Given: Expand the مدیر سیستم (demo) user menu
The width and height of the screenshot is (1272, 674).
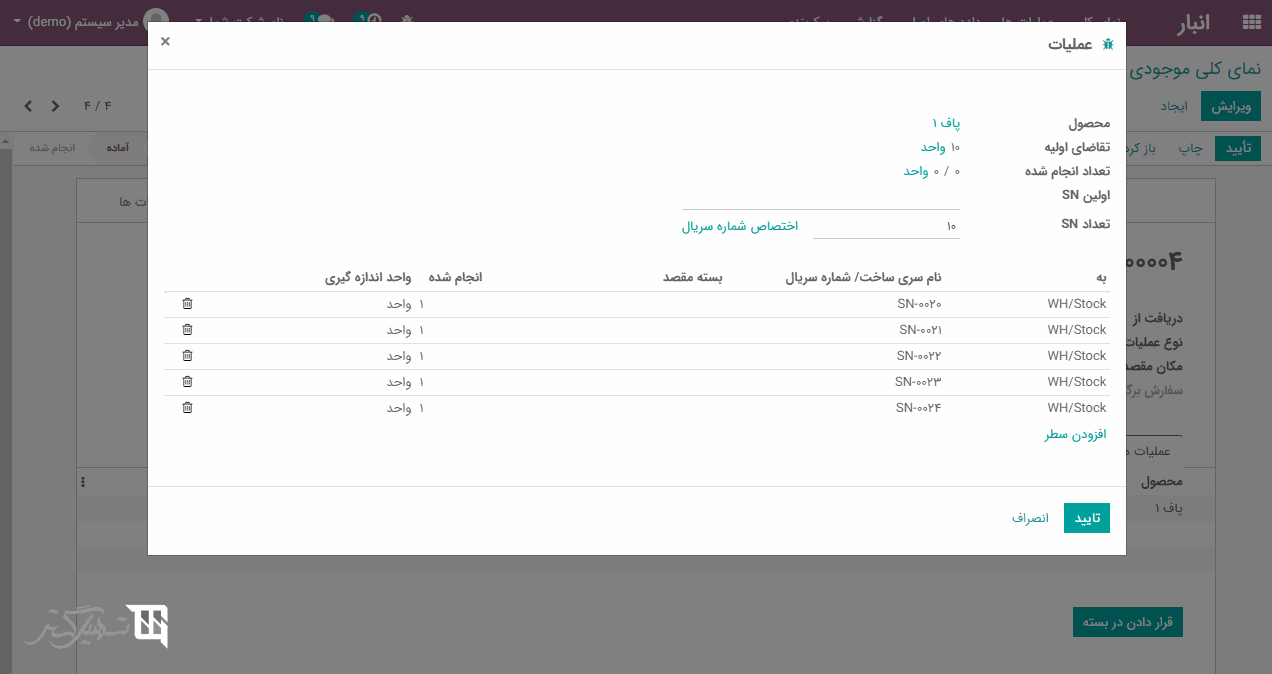Looking at the screenshot, I should pos(90,21).
